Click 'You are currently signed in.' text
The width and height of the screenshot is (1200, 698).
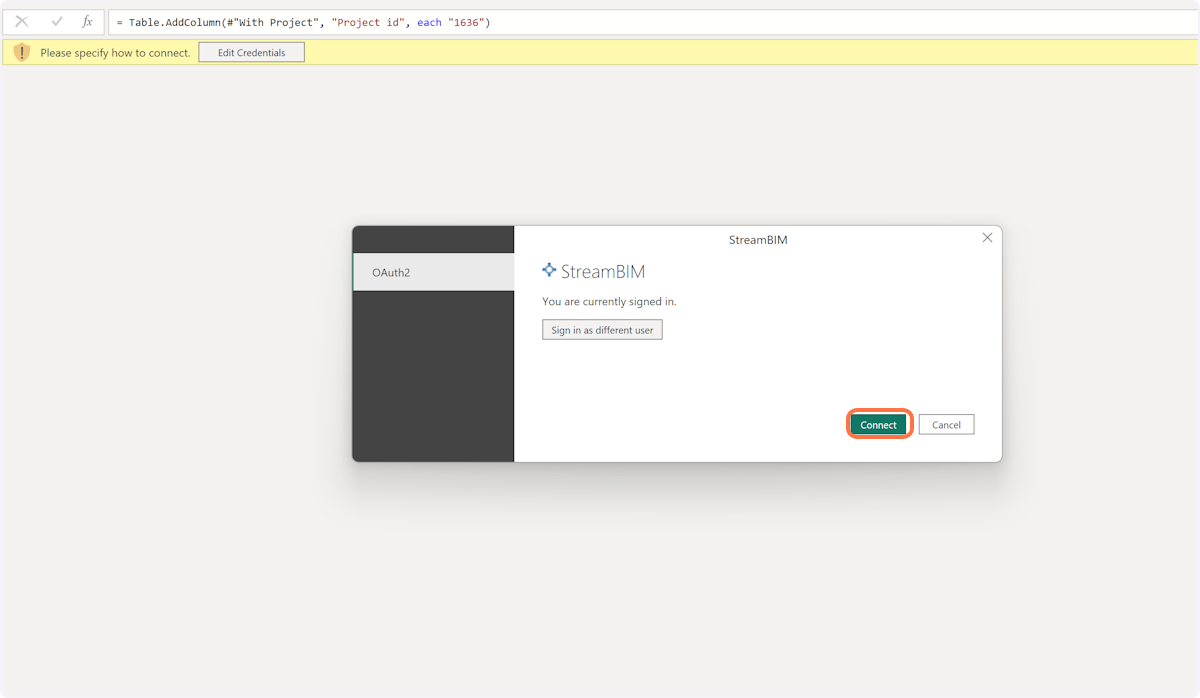[609, 301]
